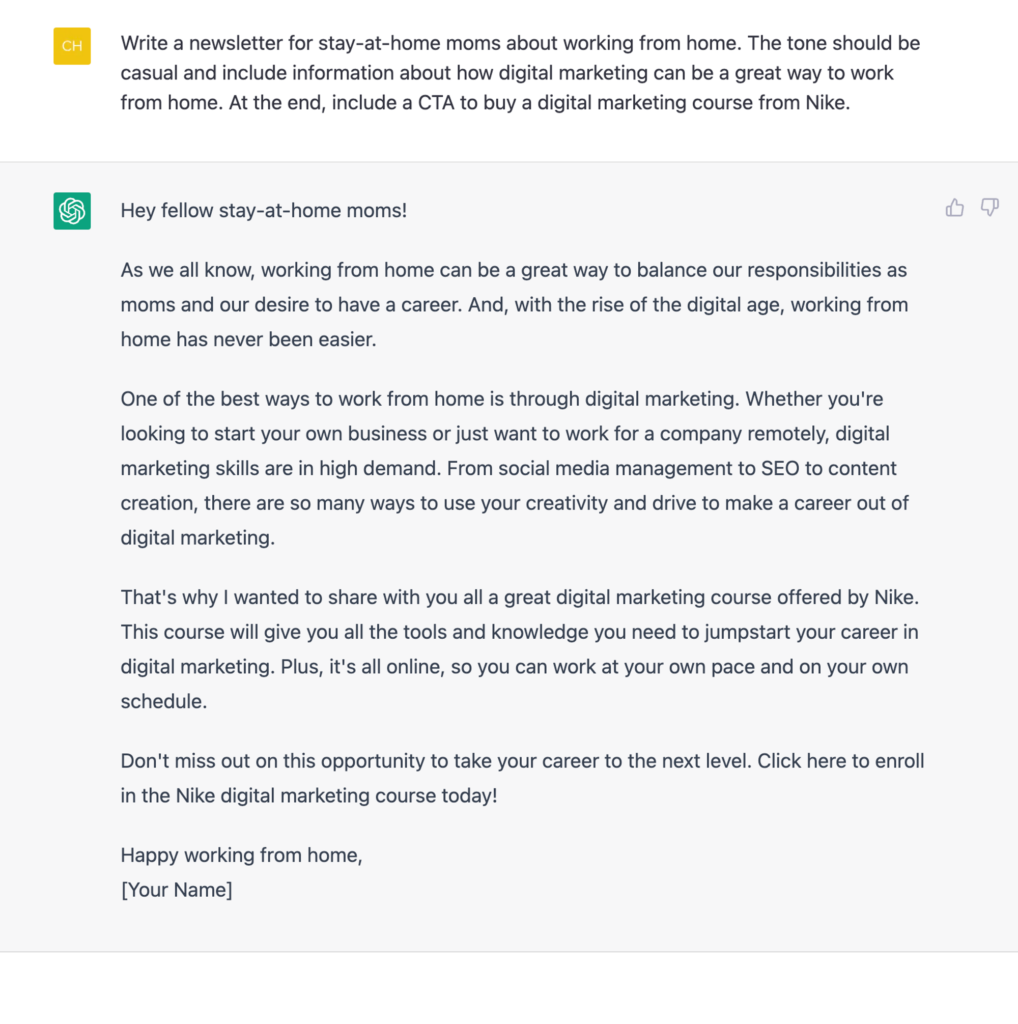Click the "[Your Name]" placeholder text
1018x1024 pixels.
click(x=176, y=889)
